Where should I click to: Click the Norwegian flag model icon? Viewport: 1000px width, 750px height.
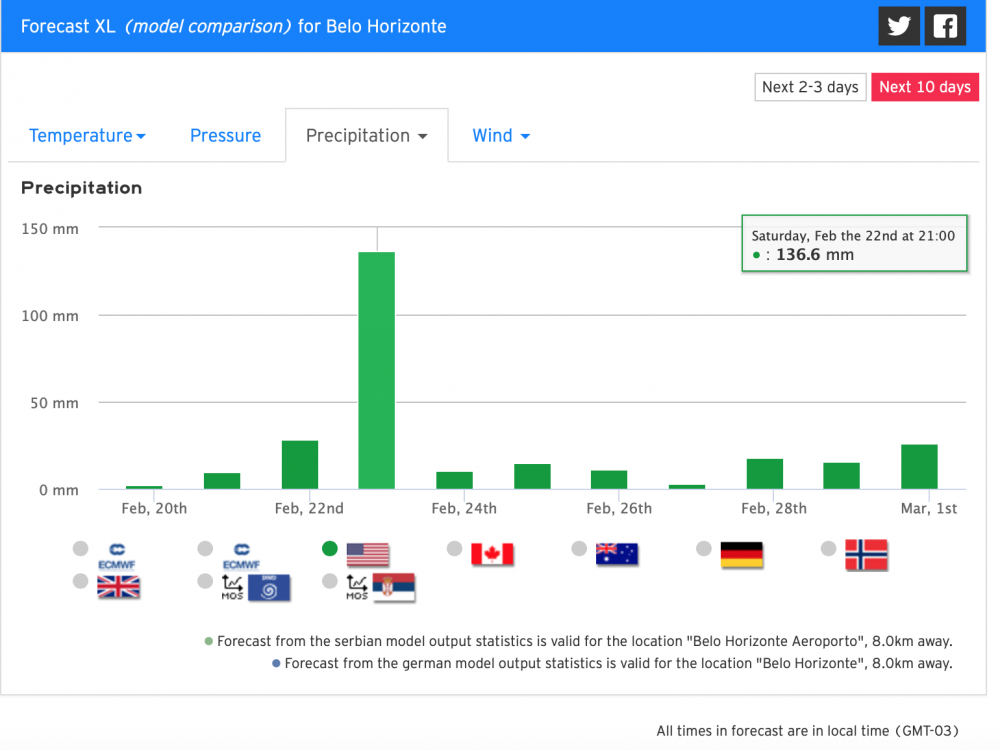[866, 554]
